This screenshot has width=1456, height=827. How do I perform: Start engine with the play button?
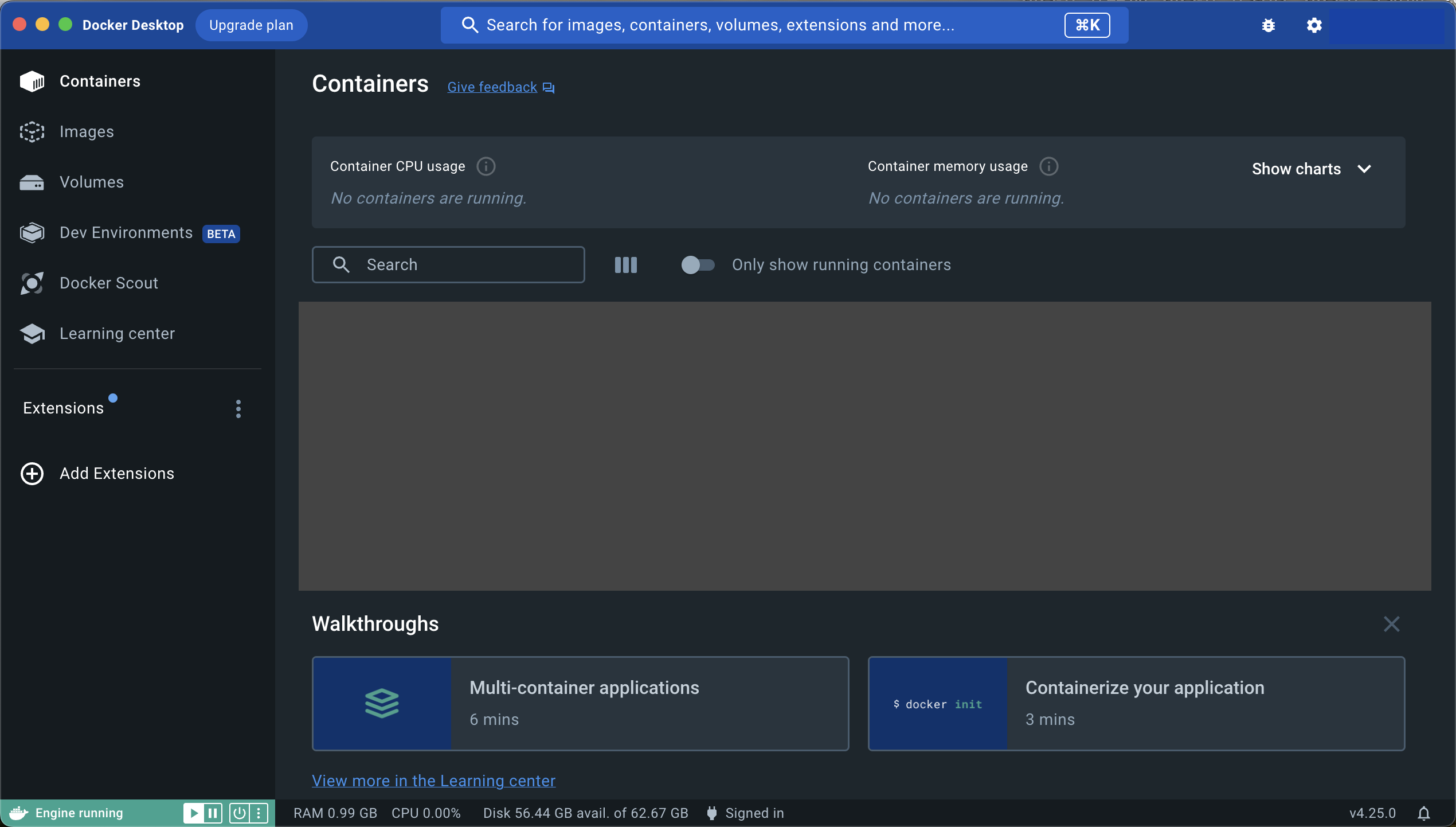click(x=194, y=813)
